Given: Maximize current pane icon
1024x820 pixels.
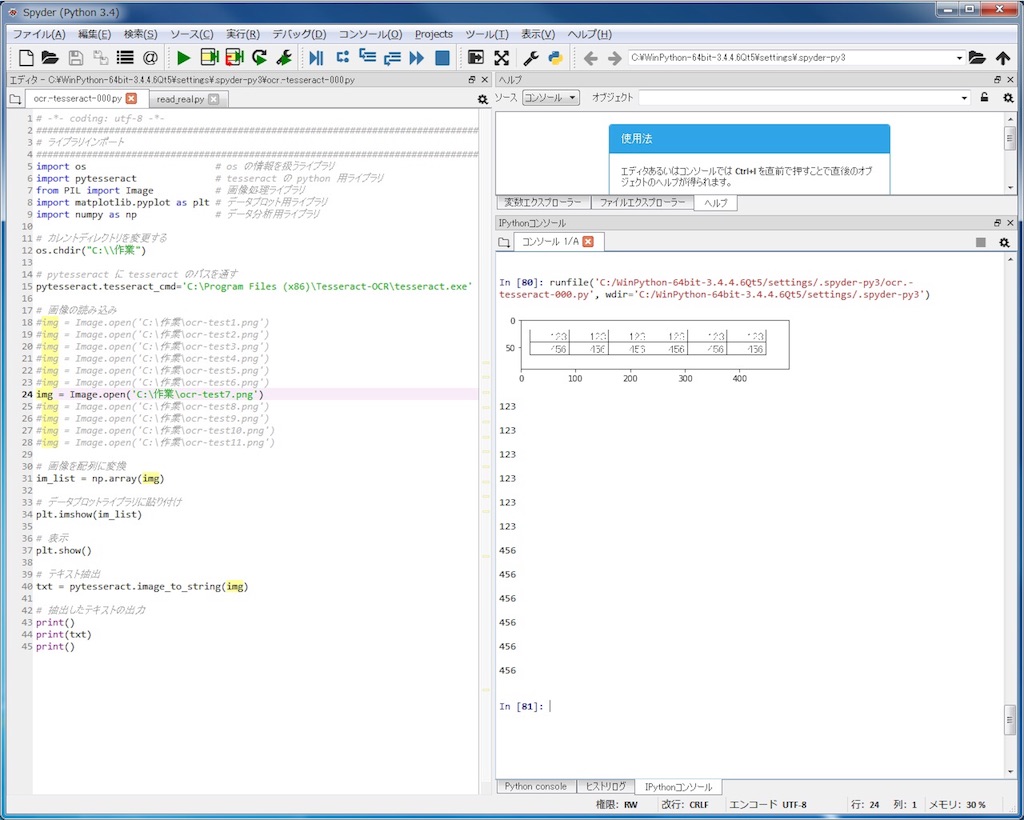Looking at the screenshot, I should [502, 58].
